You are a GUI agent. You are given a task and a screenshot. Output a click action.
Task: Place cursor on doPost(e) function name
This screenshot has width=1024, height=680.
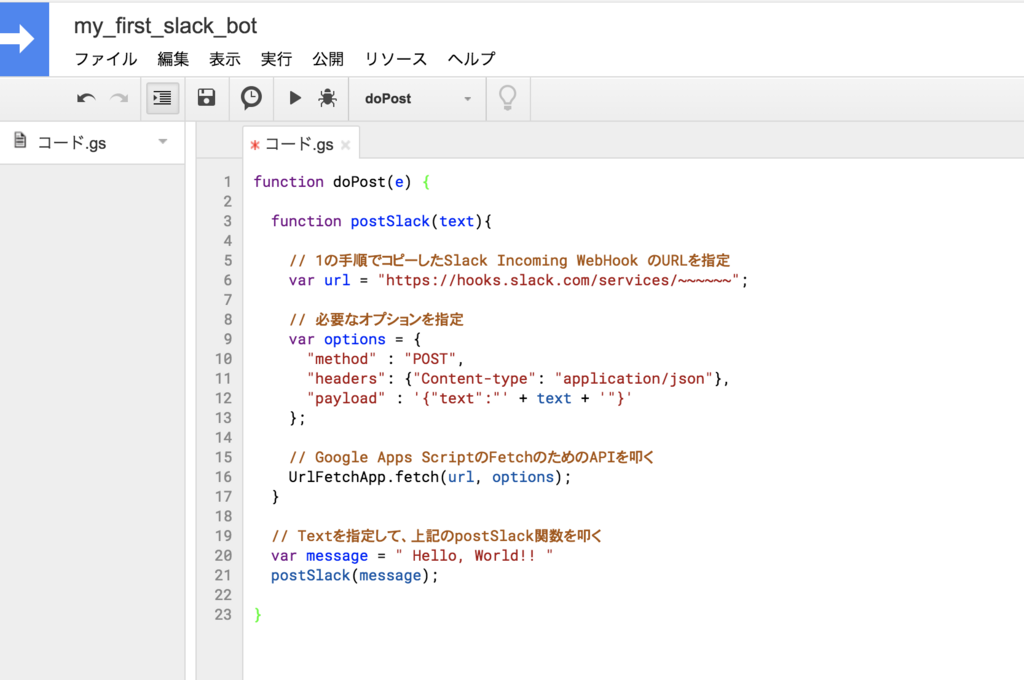(x=372, y=182)
